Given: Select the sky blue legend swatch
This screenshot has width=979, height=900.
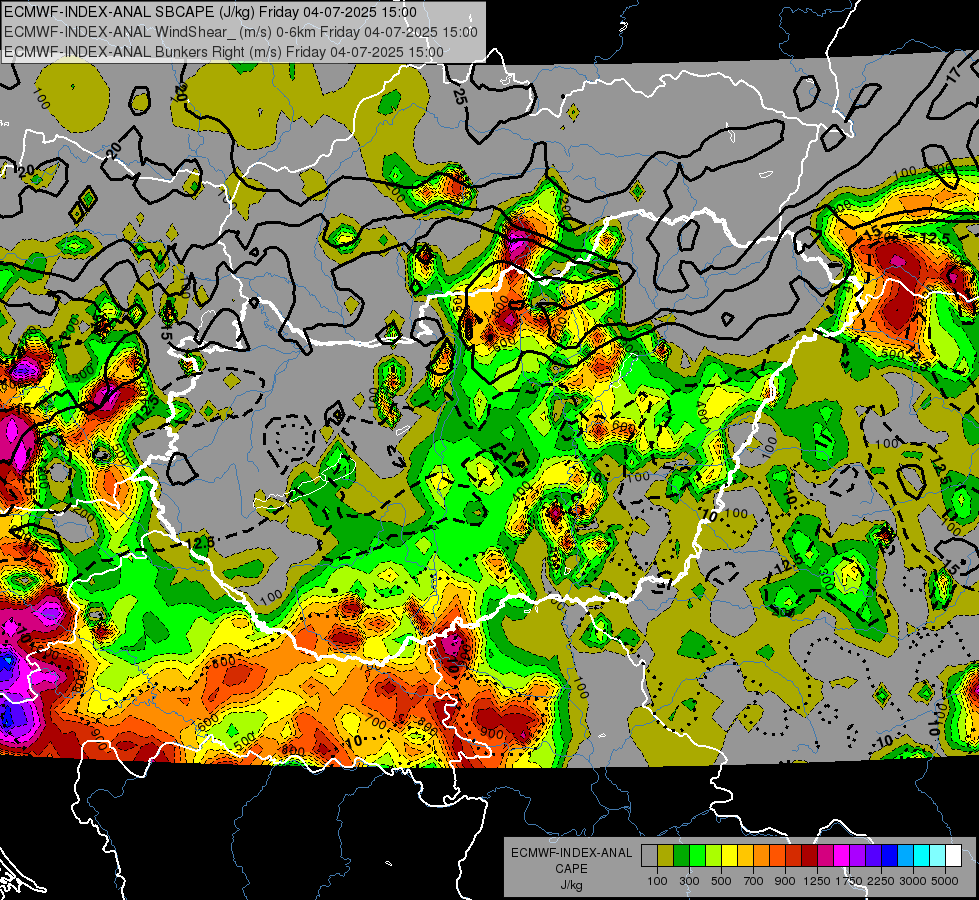Looking at the screenshot, I should tap(905, 855).
